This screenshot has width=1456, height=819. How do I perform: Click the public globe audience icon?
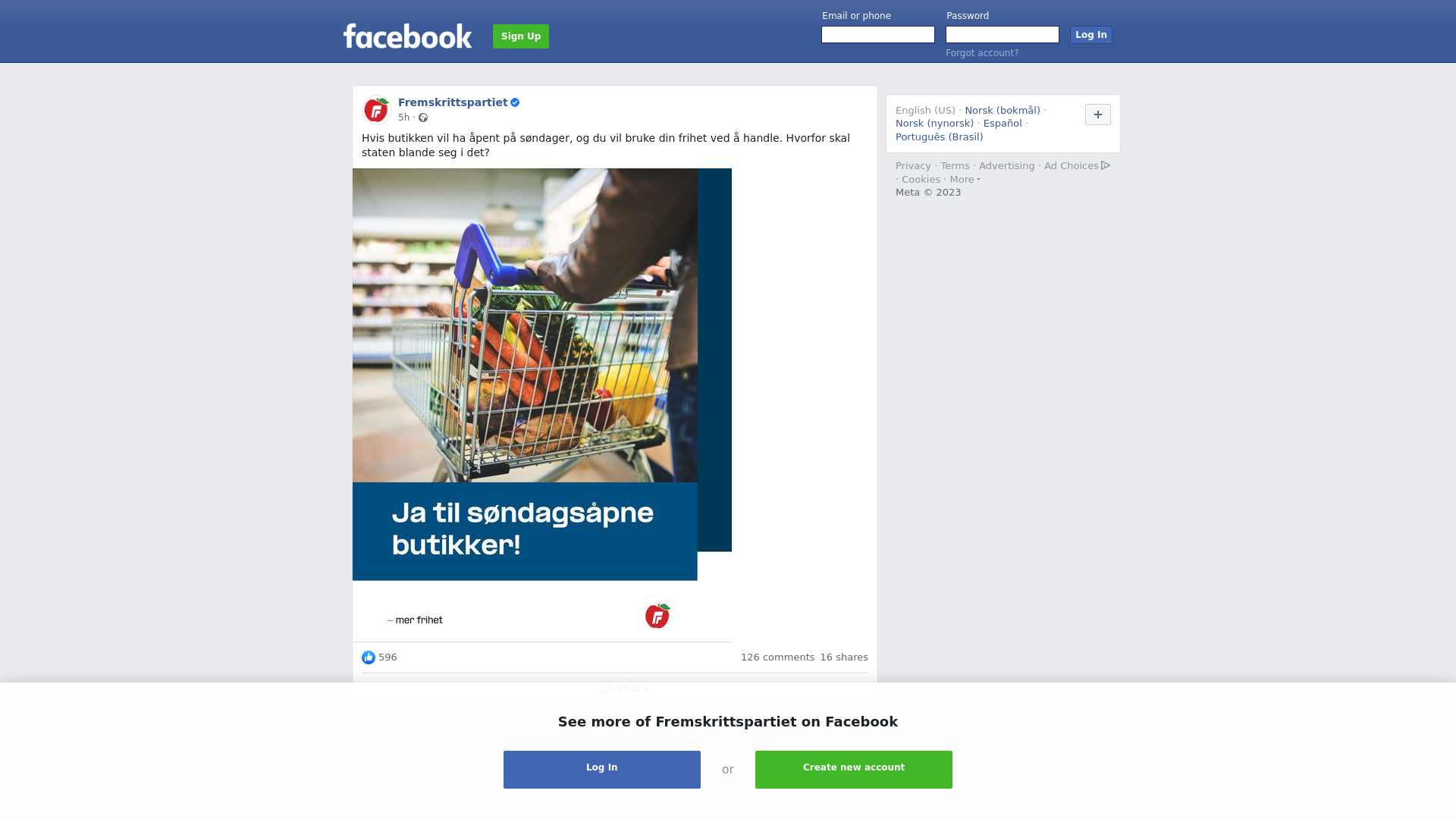[x=423, y=118]
